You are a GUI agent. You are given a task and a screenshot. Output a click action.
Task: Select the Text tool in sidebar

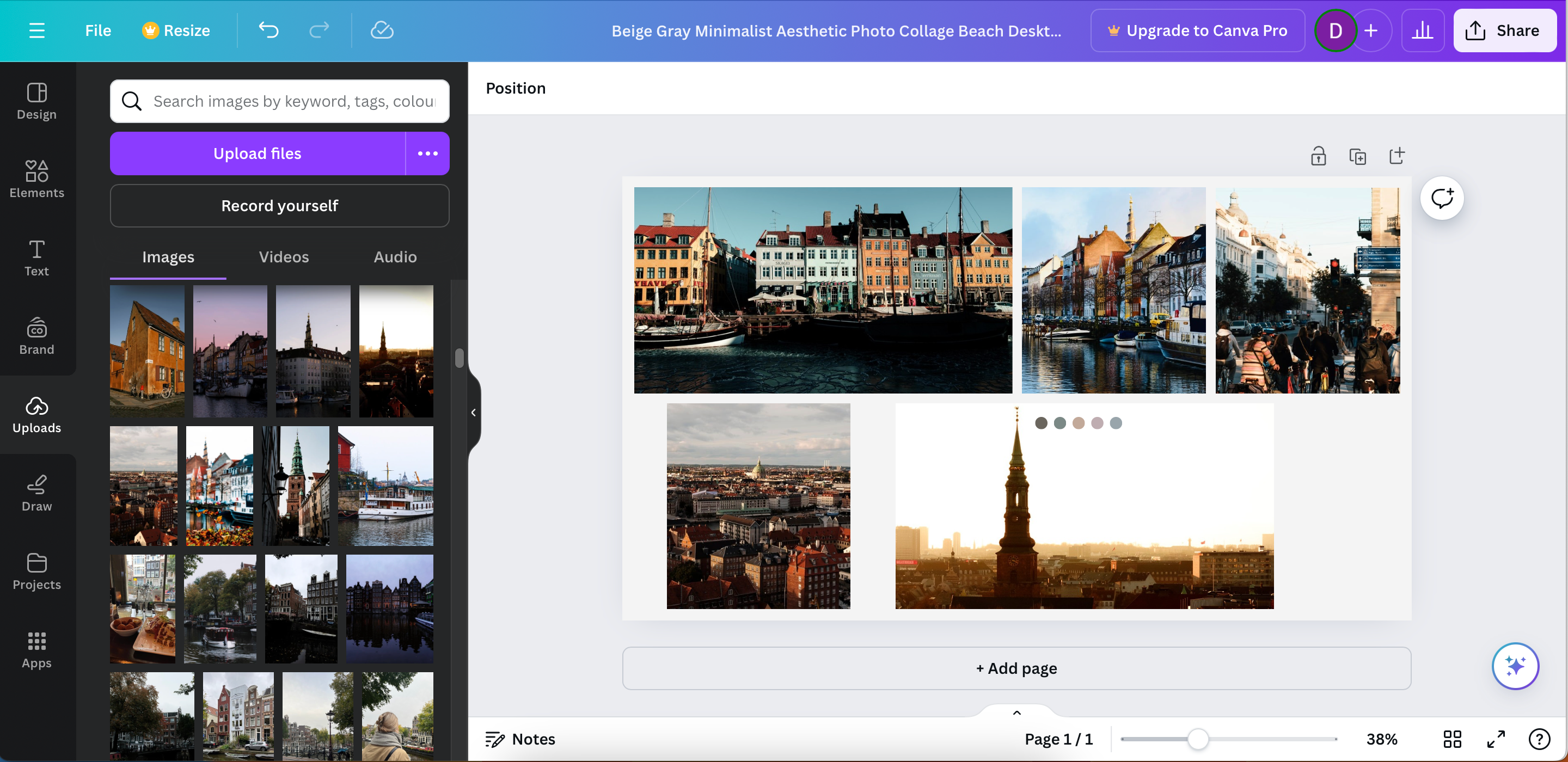tap(37, 257)
